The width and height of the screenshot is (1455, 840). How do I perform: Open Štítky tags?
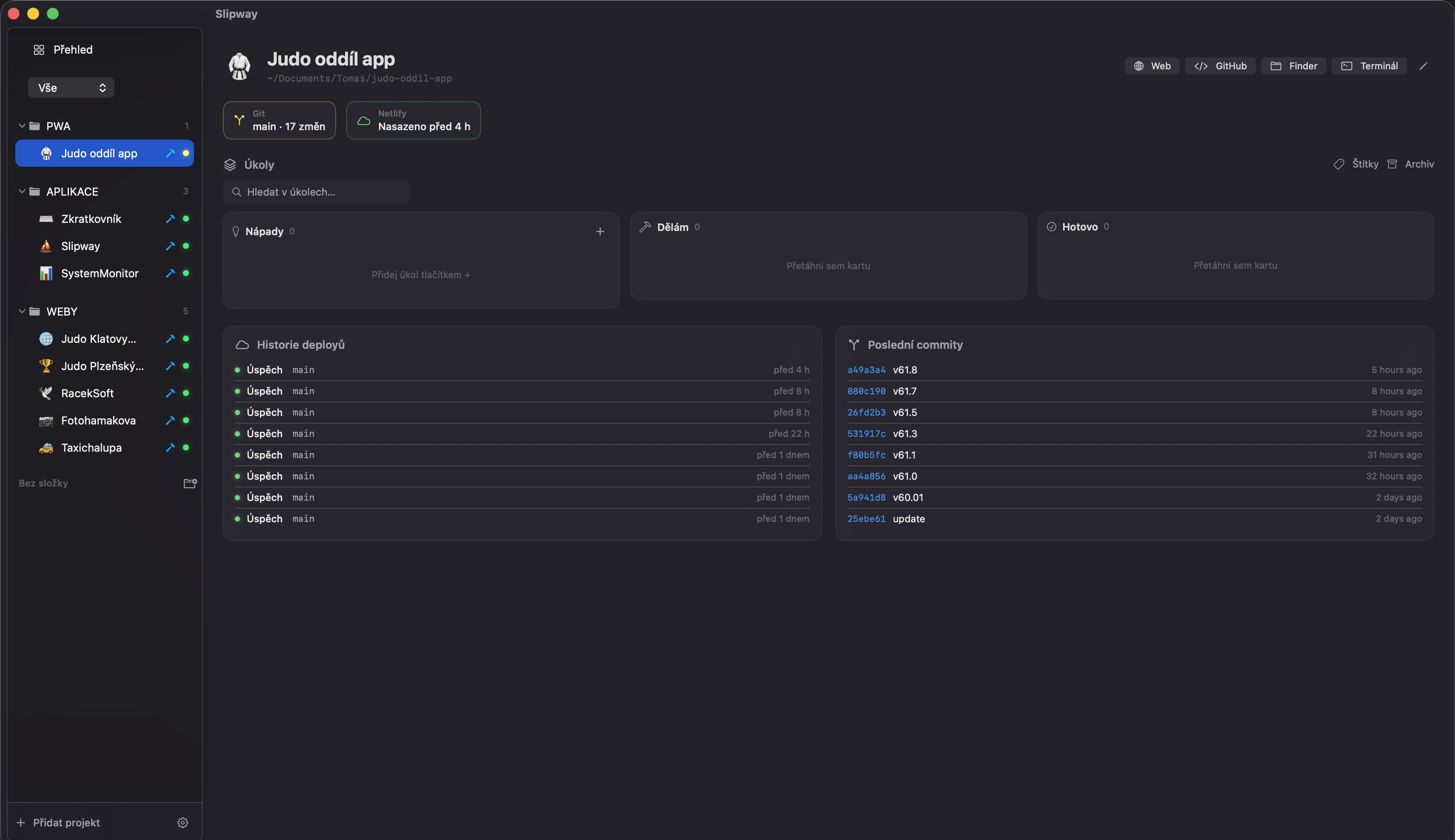[1356, 165]
